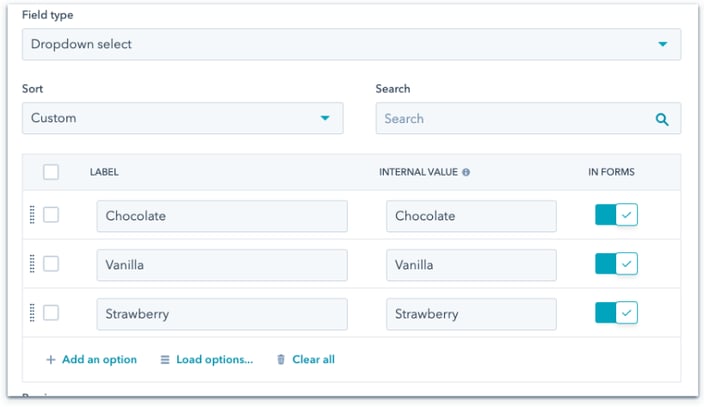Screen dimensions: 704x407
Task: Click the plus icon for Add an option
Action: tap(51, 360)
